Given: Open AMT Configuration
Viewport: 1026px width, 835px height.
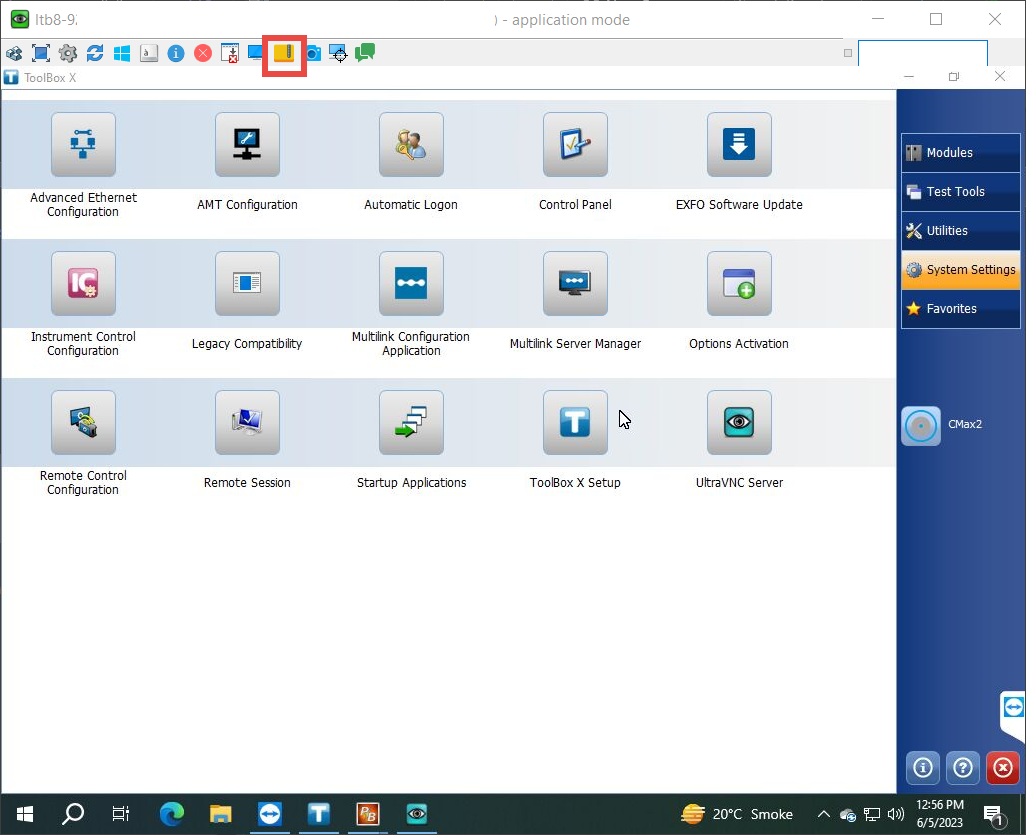Looking at the screenshot, I should (247, 145).
